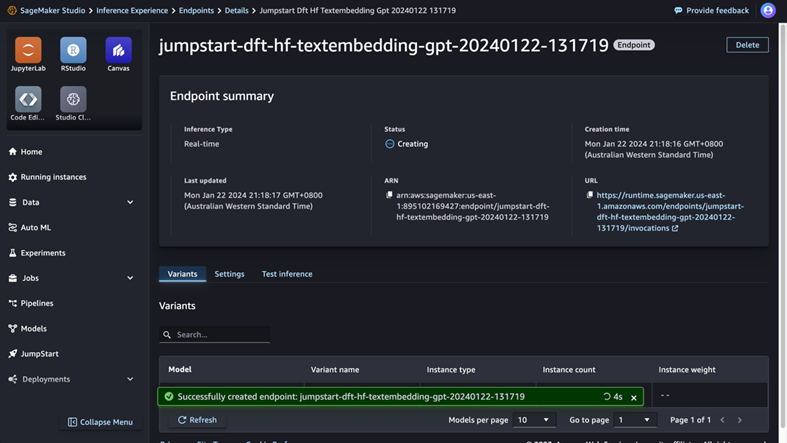Click the page vertical scrollbar

pyautogui.click(x=782, y=226)
